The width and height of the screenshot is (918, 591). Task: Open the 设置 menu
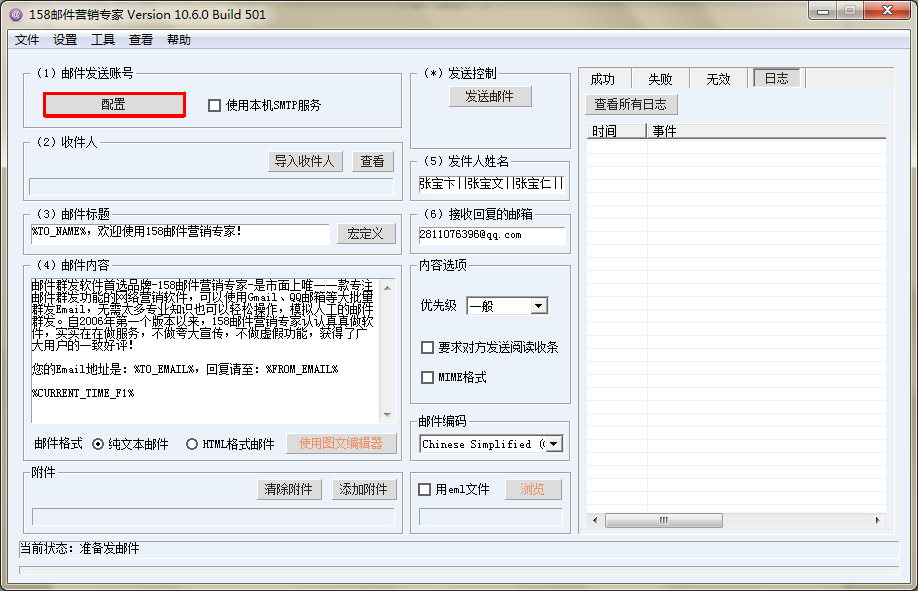[x=65, y=40]
